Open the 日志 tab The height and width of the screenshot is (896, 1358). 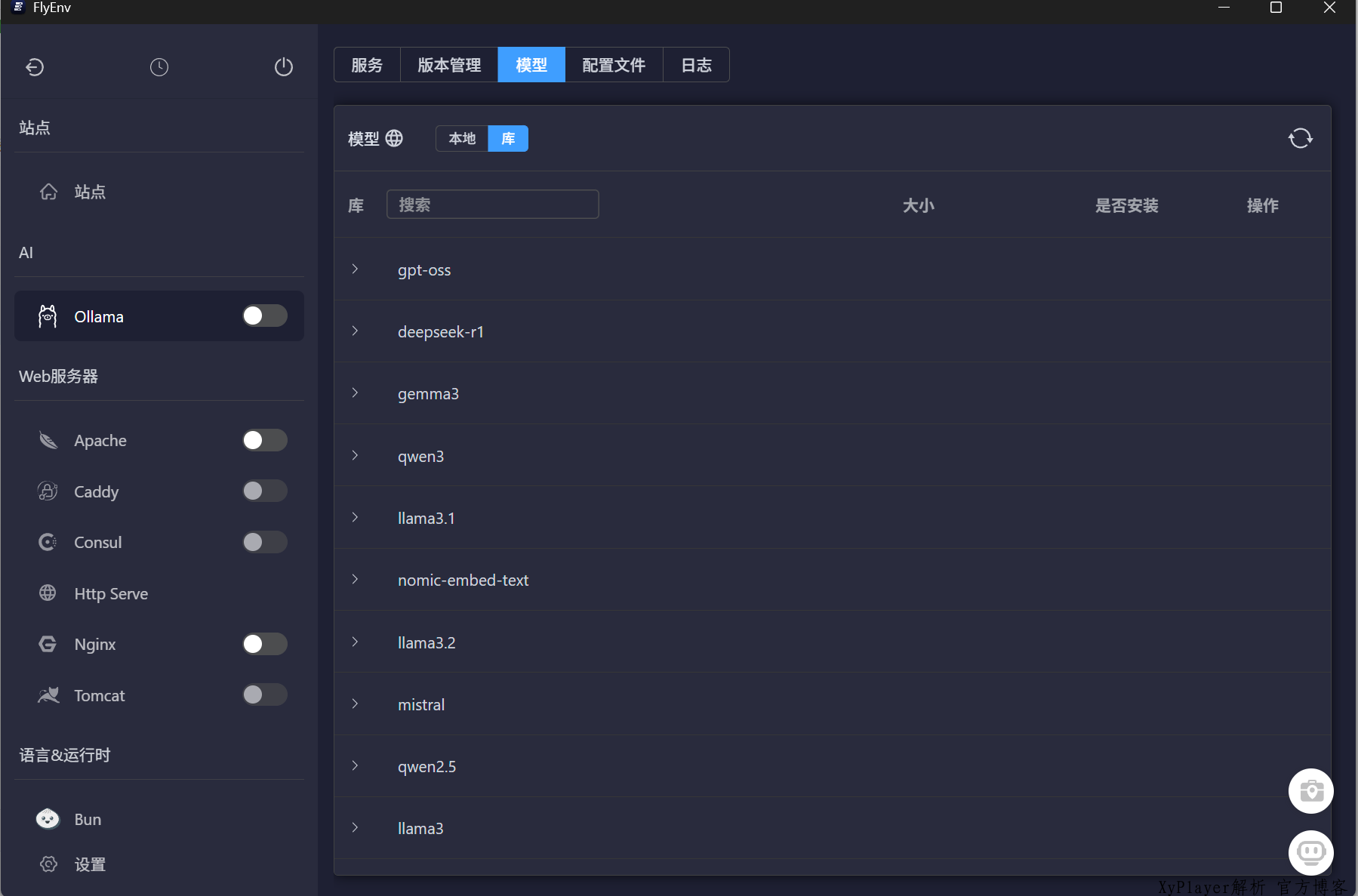pos(696,65)
